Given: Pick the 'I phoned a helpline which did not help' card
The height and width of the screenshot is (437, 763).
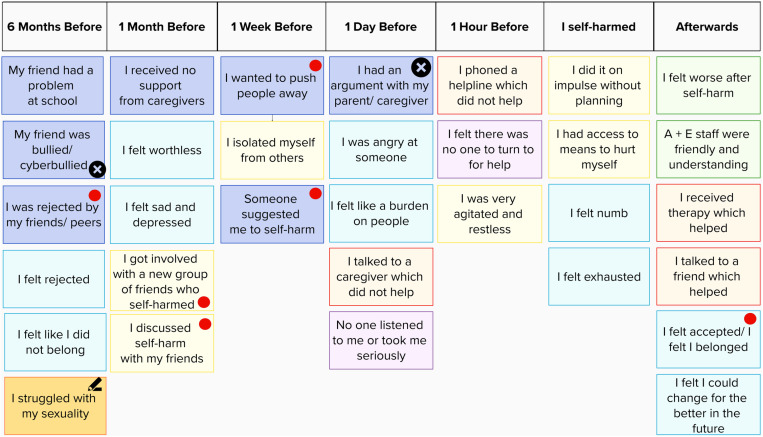Looking at the screenshot, I should click(490, 86).
